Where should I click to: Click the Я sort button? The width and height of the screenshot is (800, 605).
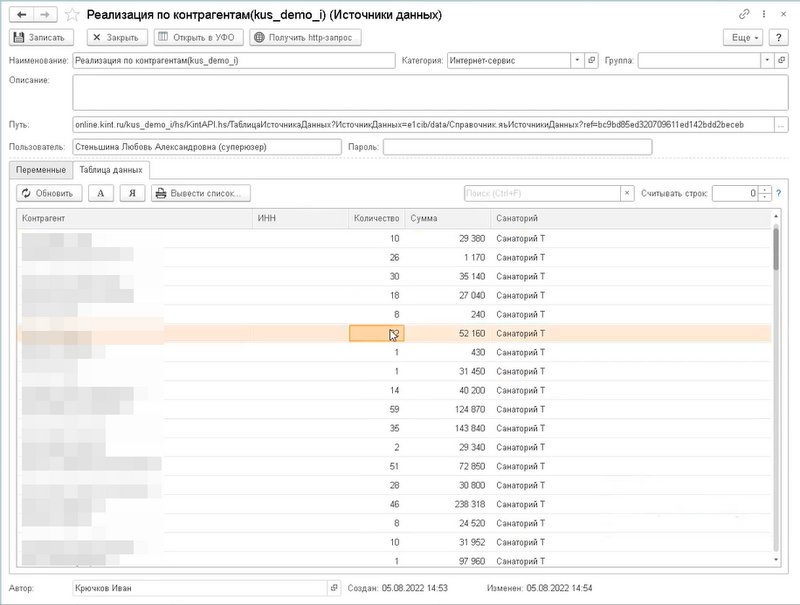132,193
